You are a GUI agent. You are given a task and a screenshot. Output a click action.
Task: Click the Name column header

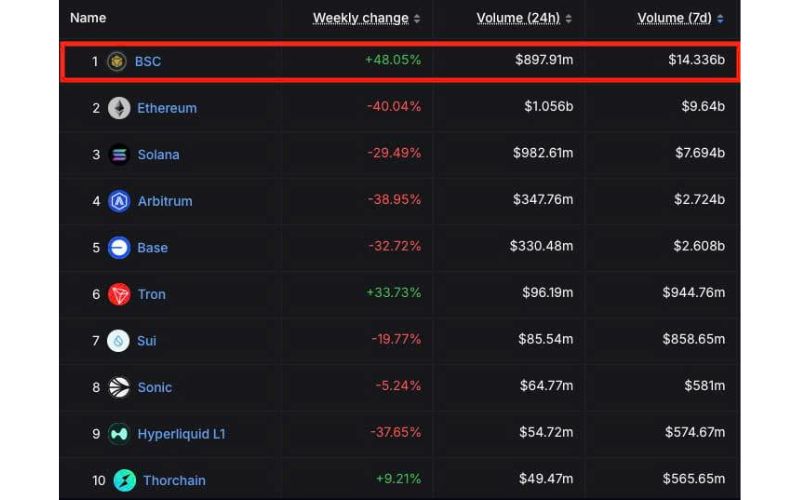click(x=88, y=18)
